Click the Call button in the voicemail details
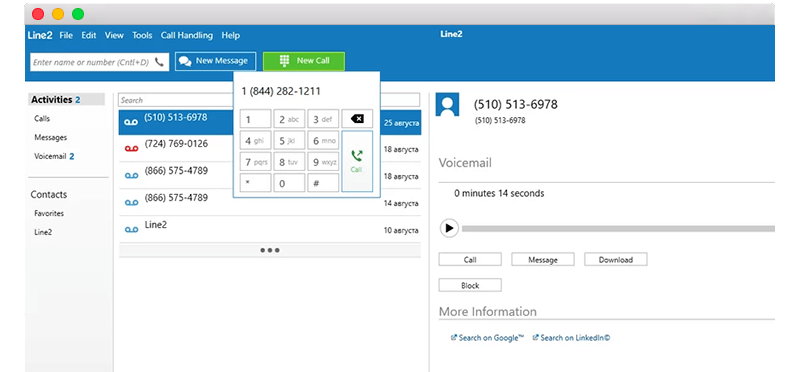The width and height of the screenshot is (793, 372). [x=470, y=260]
